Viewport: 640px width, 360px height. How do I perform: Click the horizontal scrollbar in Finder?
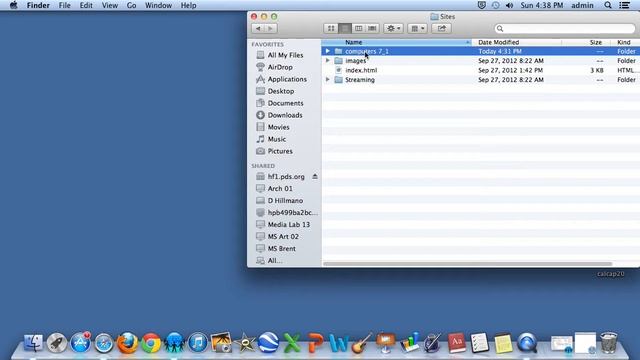468,264
